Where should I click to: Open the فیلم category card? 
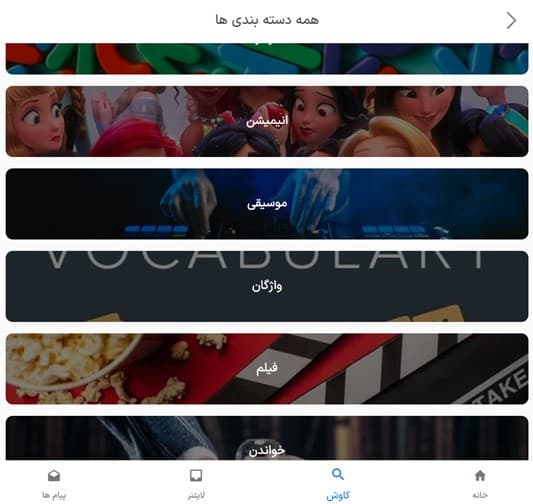[x=267, y=369]
